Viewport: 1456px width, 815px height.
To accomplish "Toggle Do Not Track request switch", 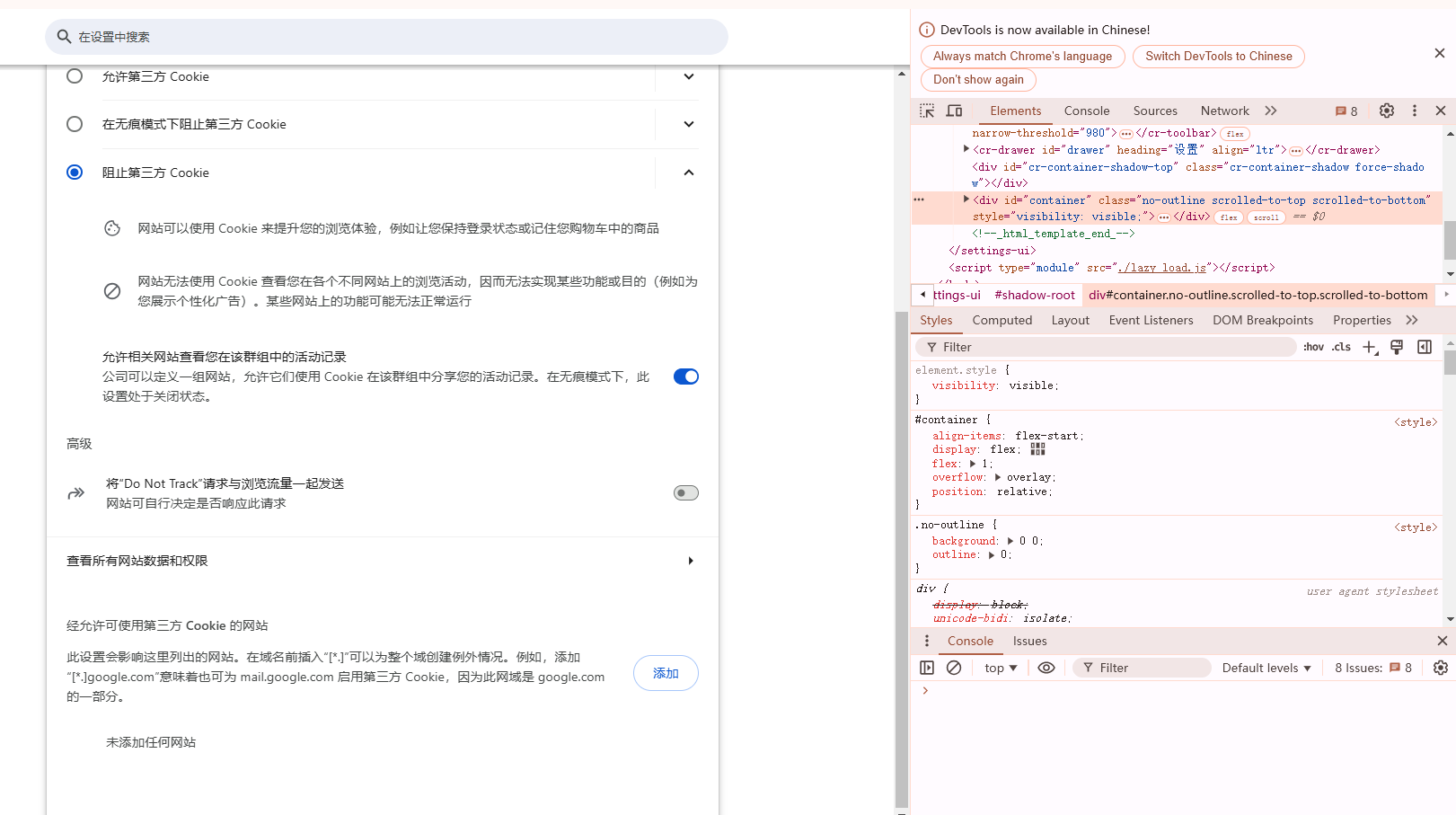I will [x=686, y=492].
